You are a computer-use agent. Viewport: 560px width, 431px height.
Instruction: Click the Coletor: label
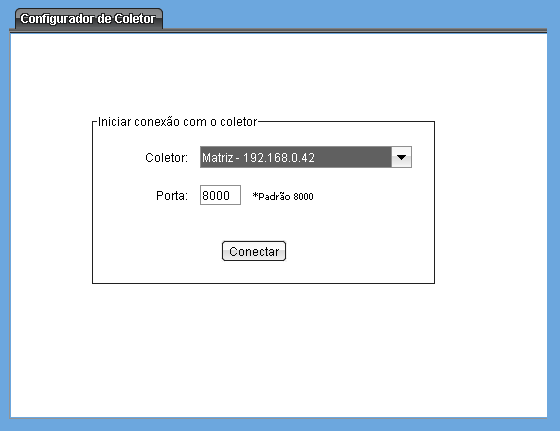click(x=166, y=157)
